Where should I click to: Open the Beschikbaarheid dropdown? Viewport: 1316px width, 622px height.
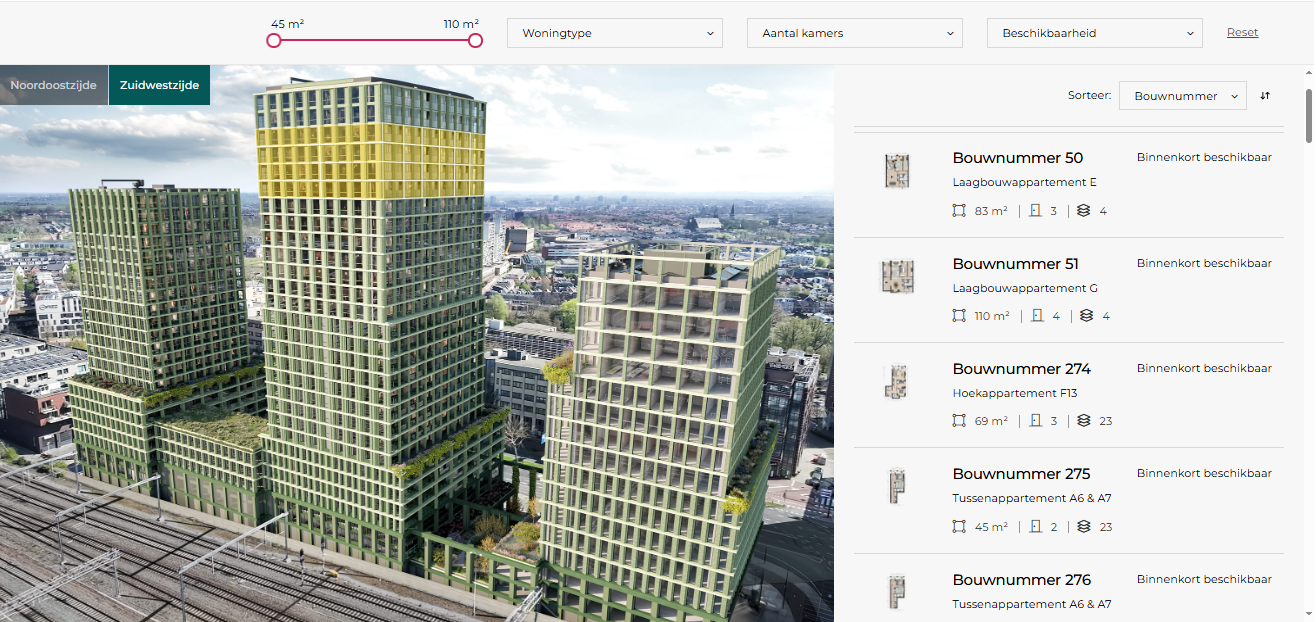click(1095, 33)
